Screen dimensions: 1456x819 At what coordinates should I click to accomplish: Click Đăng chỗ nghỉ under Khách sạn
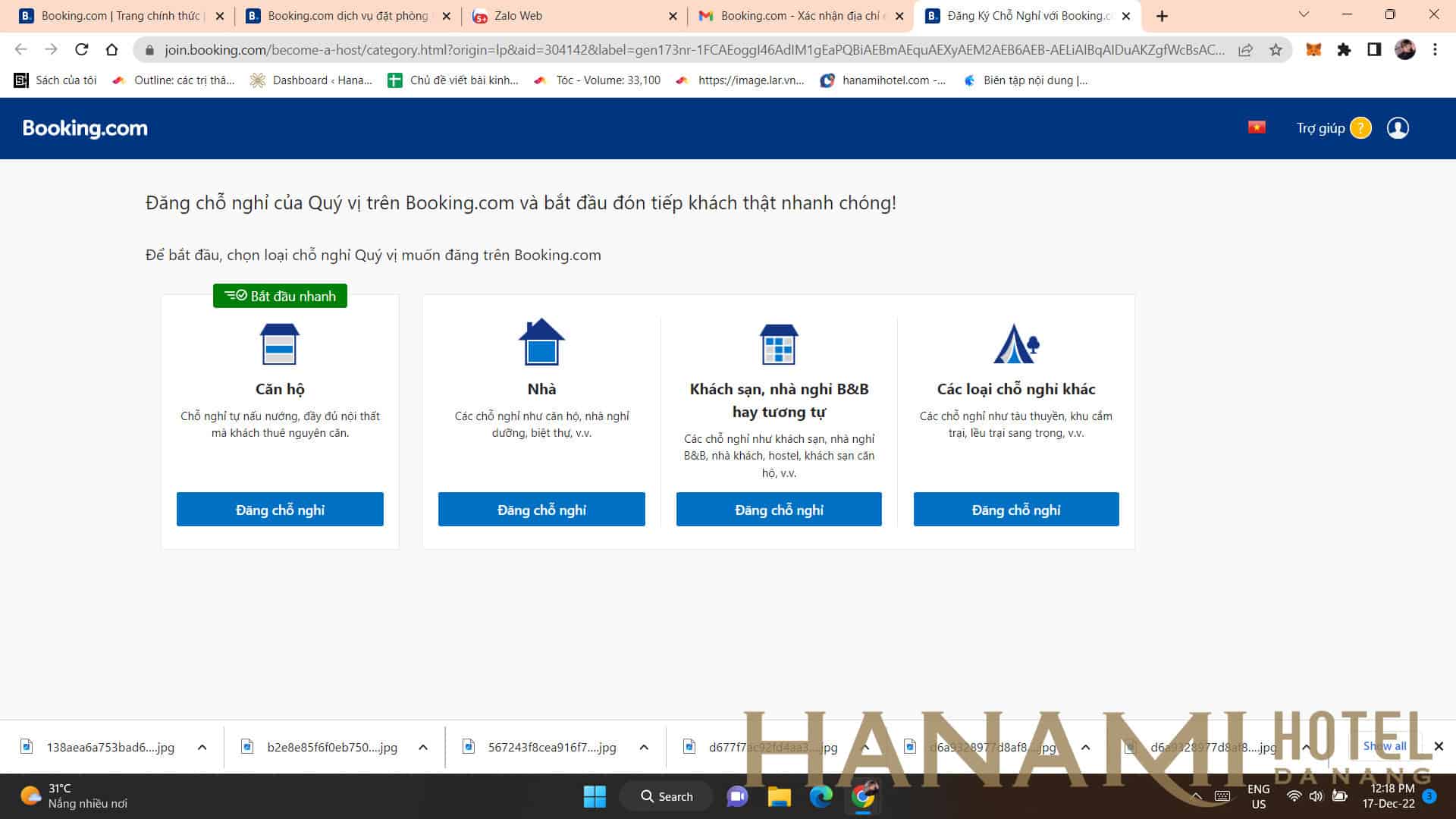779,510
